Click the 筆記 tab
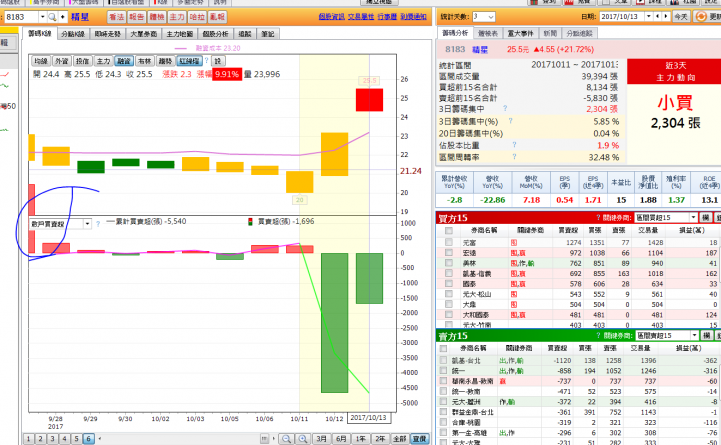721x445 pixels. coord(268,34)
